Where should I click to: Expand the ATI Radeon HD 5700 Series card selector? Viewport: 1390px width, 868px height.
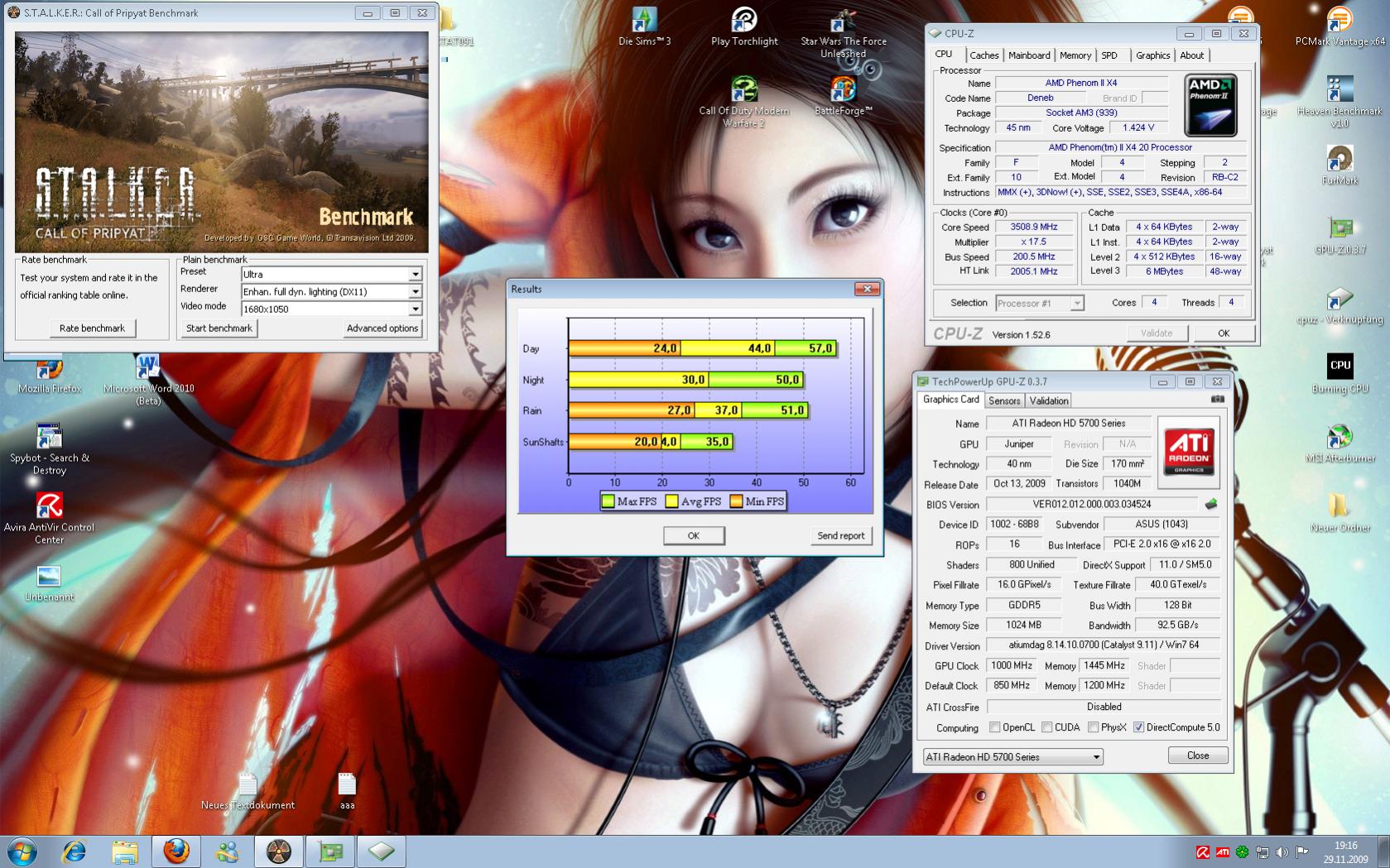pos(1012,756)
